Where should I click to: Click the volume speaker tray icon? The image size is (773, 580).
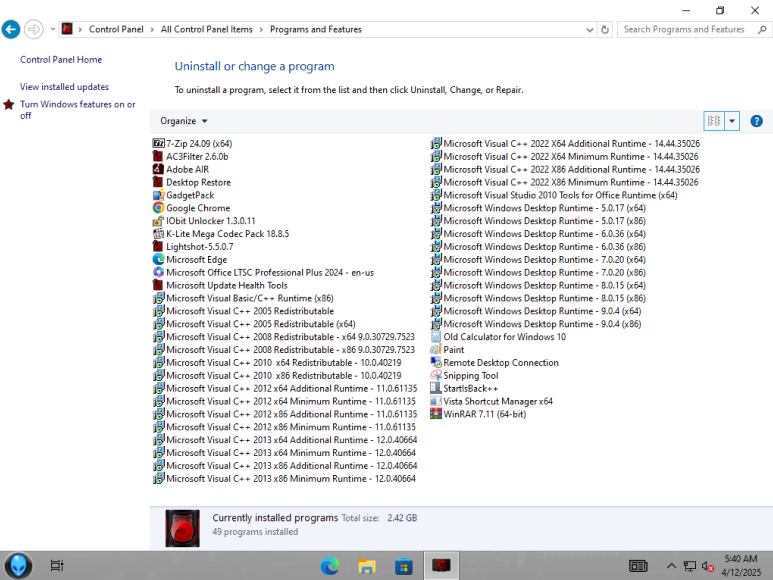(707, 566)
